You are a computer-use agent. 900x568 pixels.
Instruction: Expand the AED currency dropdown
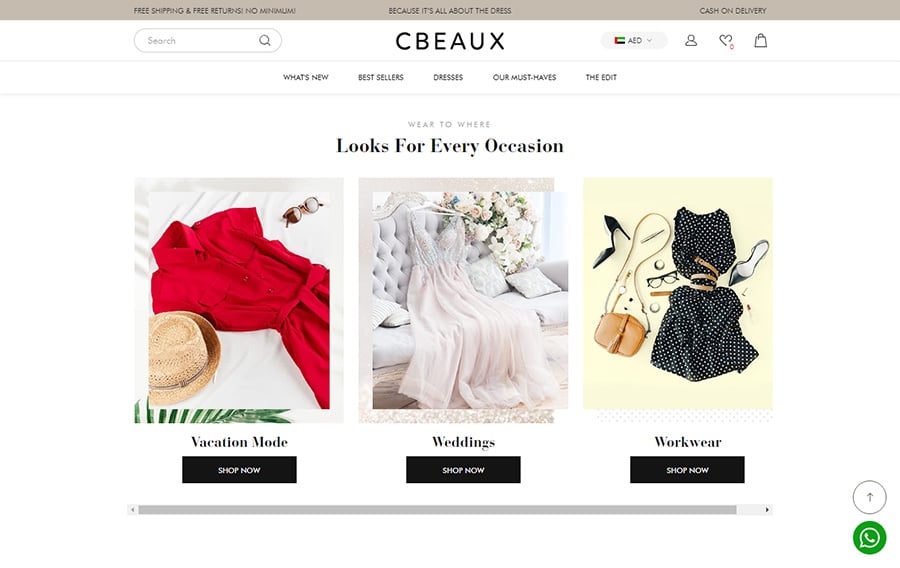(x=634, y=40)
